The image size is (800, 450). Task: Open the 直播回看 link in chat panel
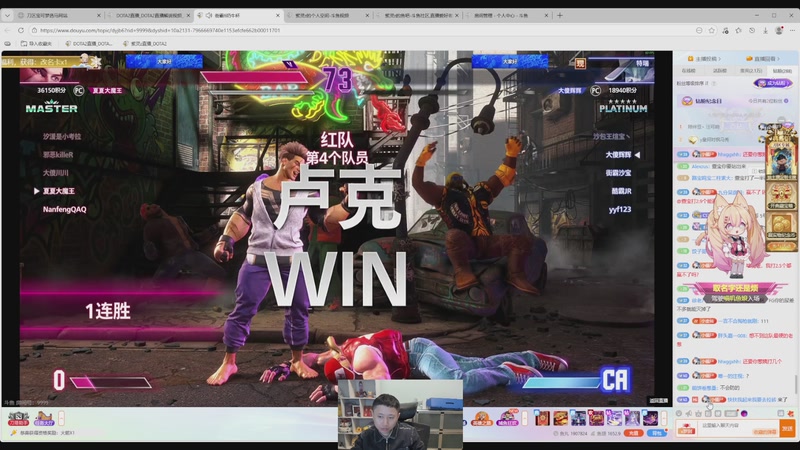click(x=763, y=59)
